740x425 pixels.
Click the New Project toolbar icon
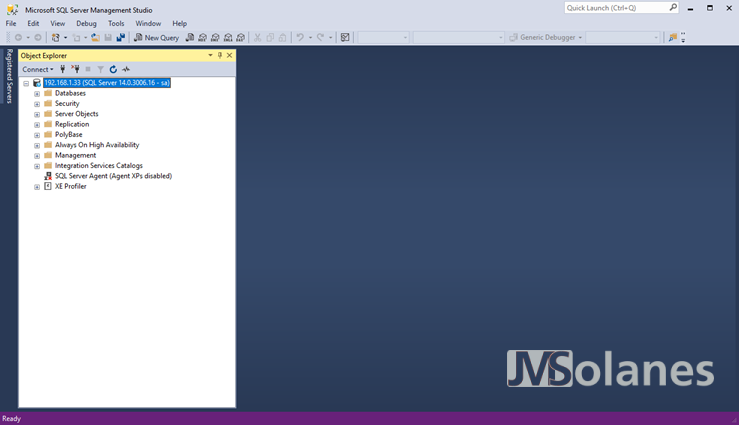[56, 38]
